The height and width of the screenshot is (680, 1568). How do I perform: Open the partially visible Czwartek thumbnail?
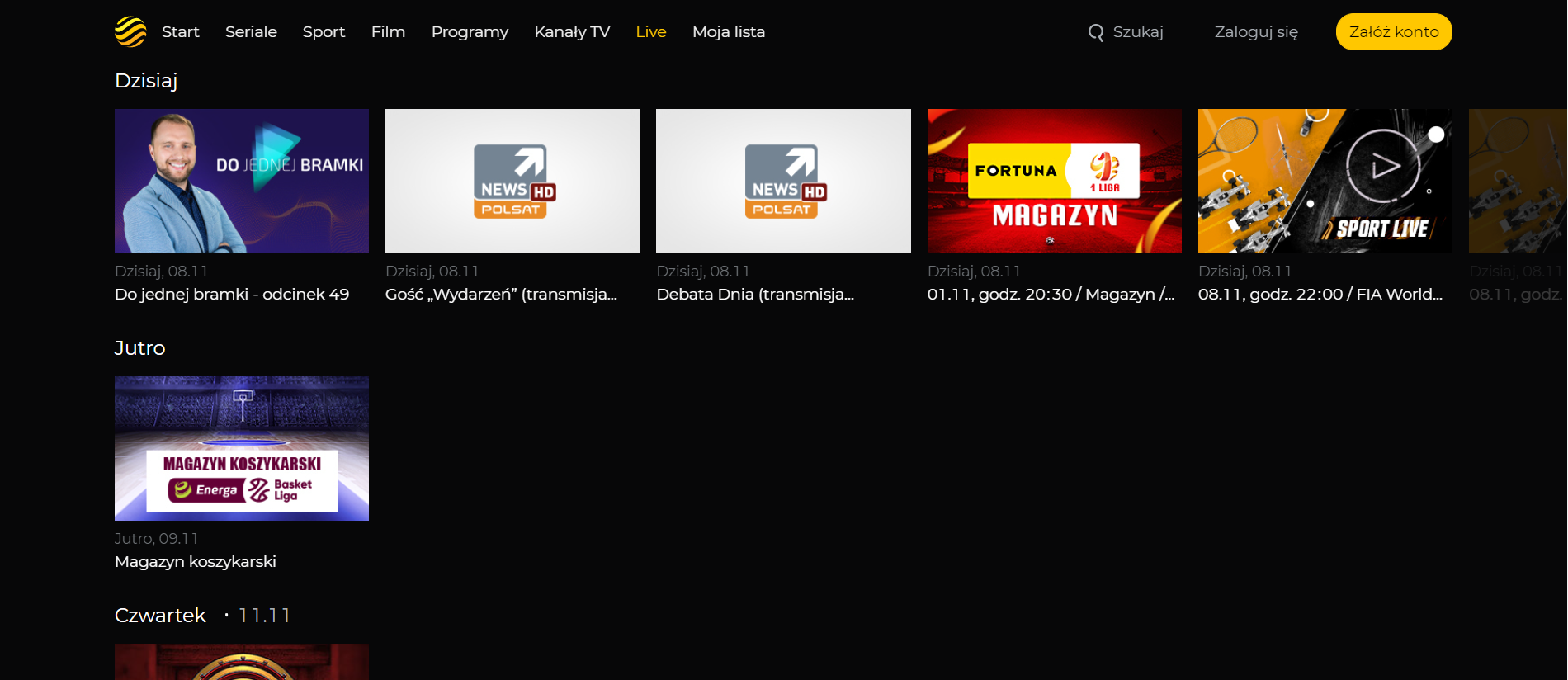click(242, 662)
